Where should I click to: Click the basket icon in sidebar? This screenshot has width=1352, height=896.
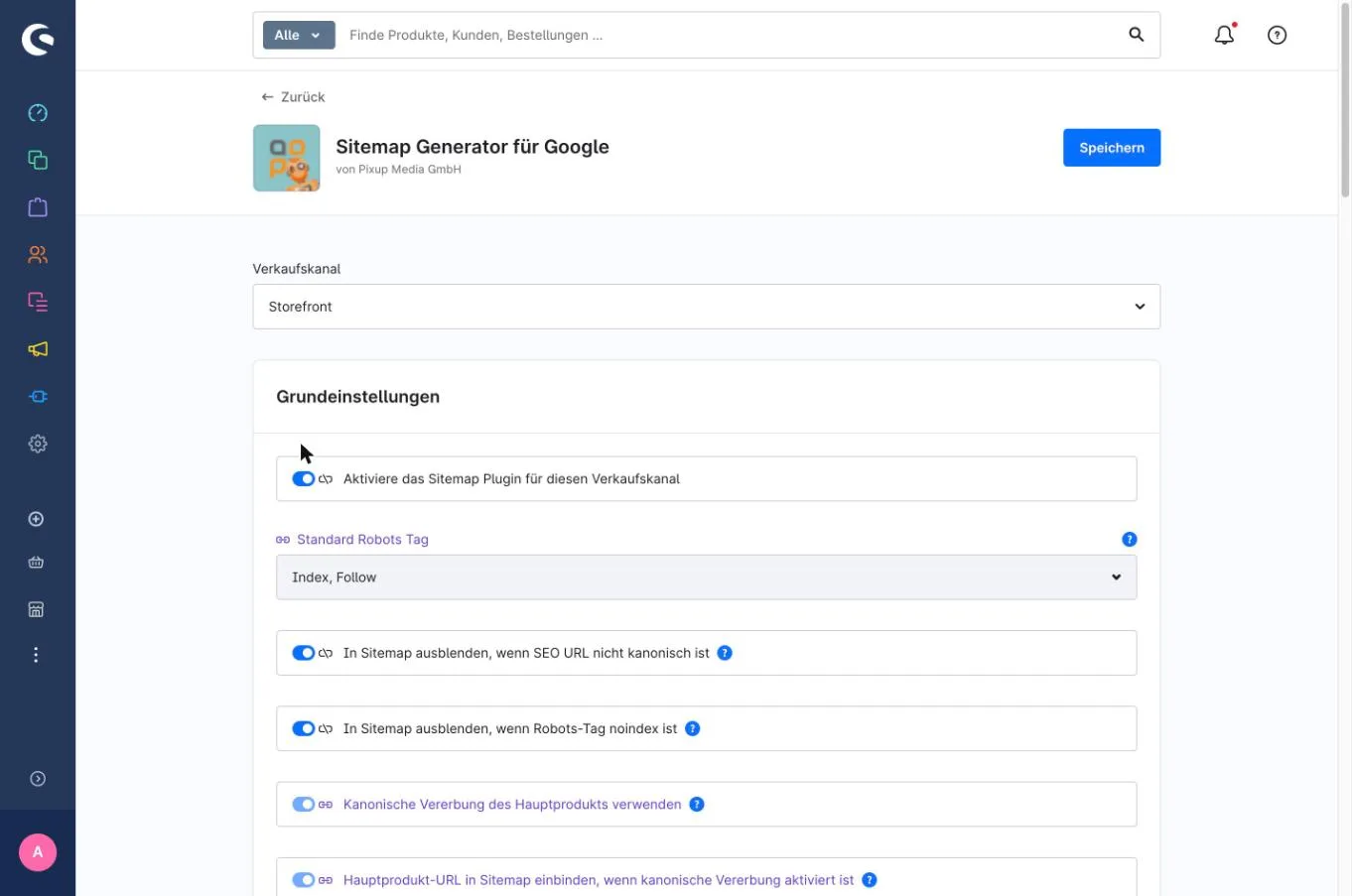(37, 563)
